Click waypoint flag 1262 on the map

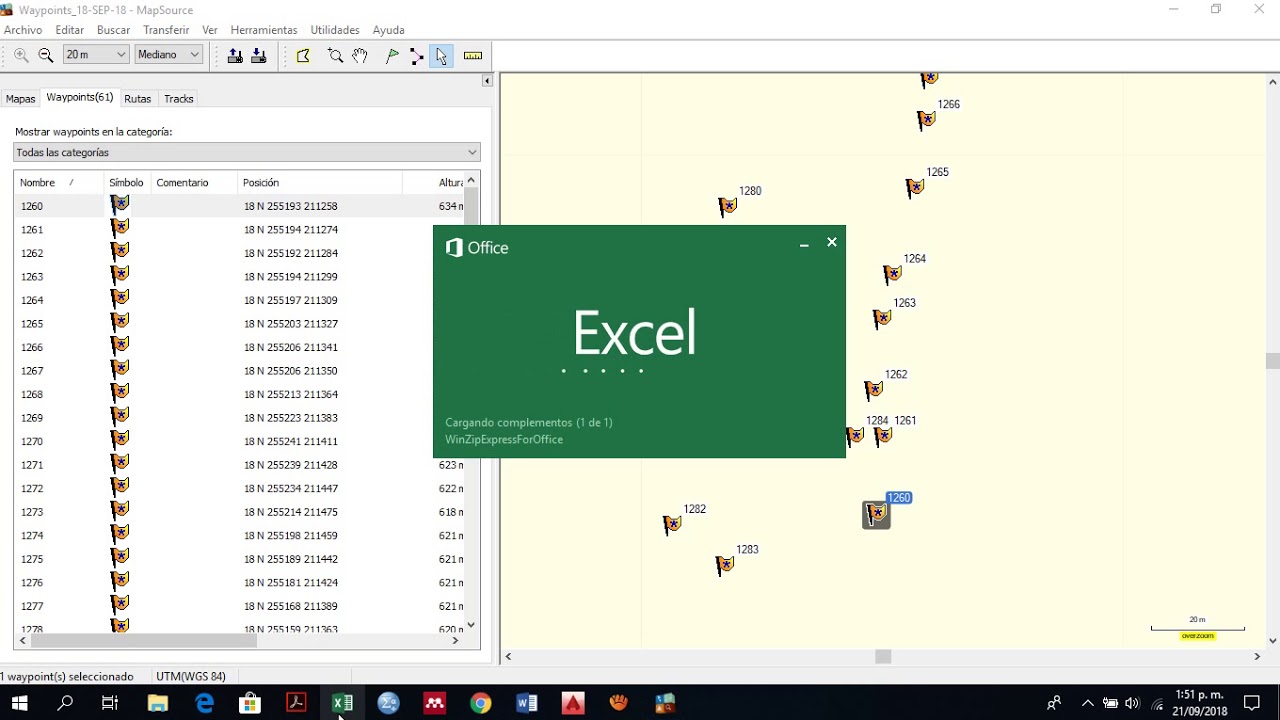[x=874, y=389]
